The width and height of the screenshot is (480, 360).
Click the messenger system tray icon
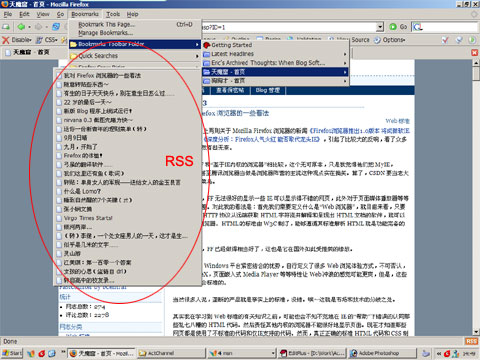tap(455, 353)
